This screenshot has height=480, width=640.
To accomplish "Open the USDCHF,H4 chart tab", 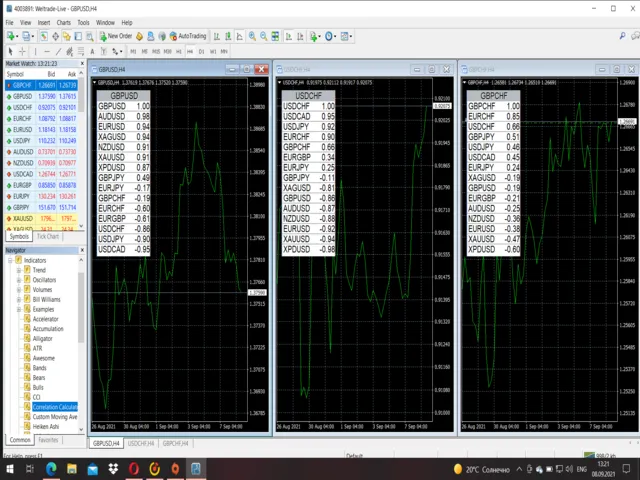I will point(138,442).
